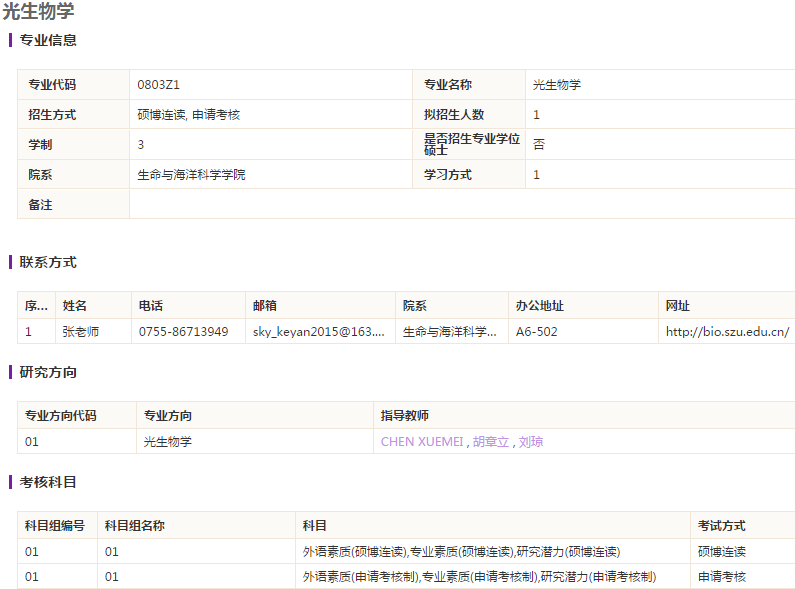The image size is (795, 589).
Task: Select the 生命与海洋科学学院 value in 专业信息
Action: point(191,175)
